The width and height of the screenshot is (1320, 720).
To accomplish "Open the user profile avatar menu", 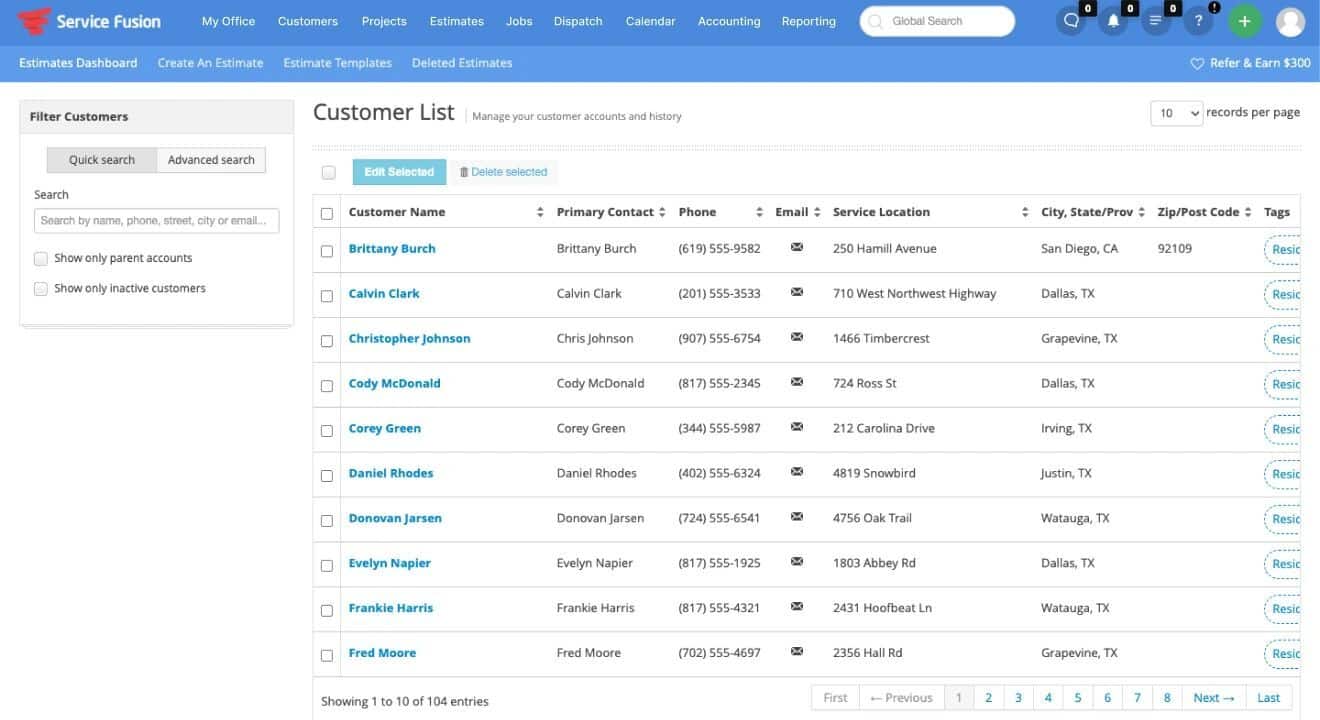I will pos(1289,20).
